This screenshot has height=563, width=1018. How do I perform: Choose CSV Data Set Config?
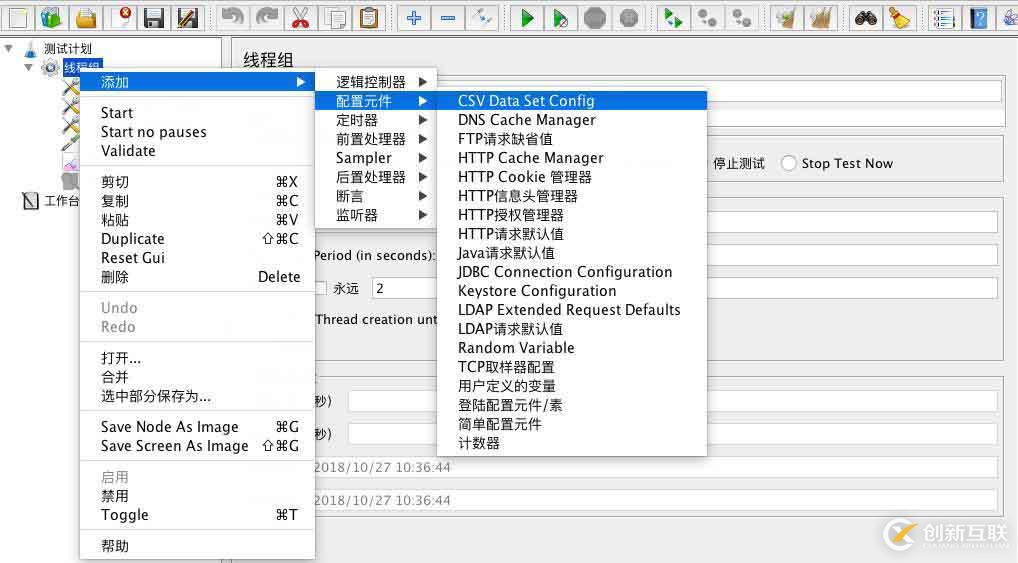click(x=572, y=101)
